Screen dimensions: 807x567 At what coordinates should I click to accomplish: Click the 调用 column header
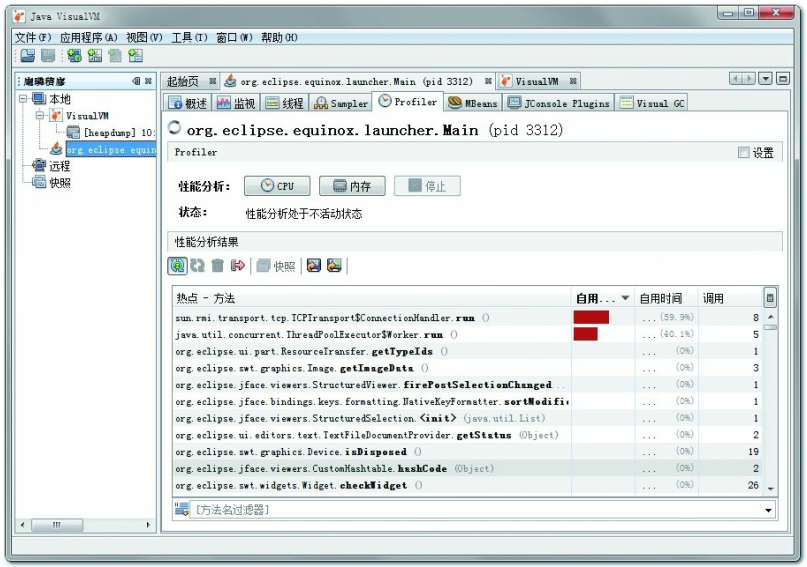pos(730,298)
